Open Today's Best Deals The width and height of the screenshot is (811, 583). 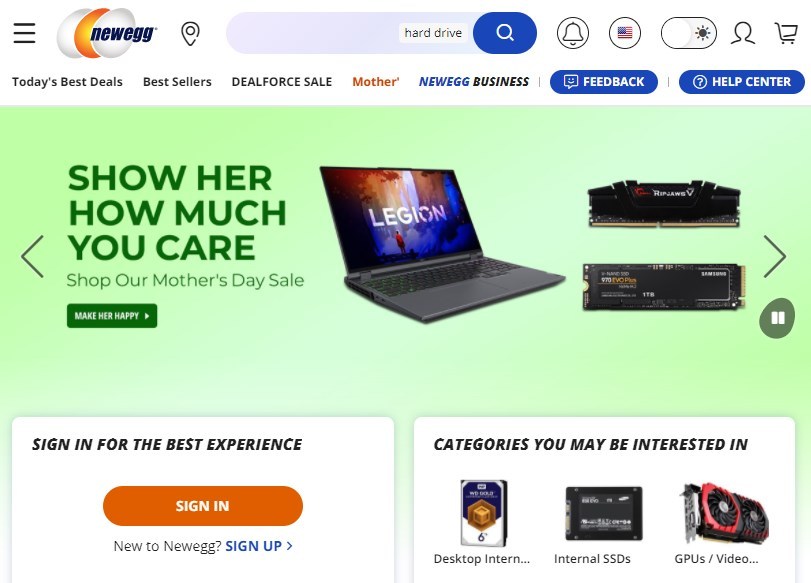coord(67,82)
